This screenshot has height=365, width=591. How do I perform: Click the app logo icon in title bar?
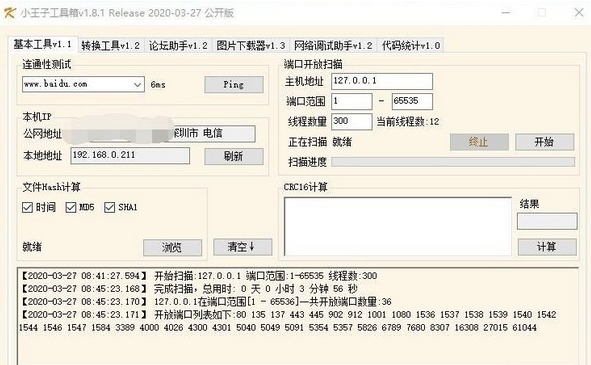9,13
